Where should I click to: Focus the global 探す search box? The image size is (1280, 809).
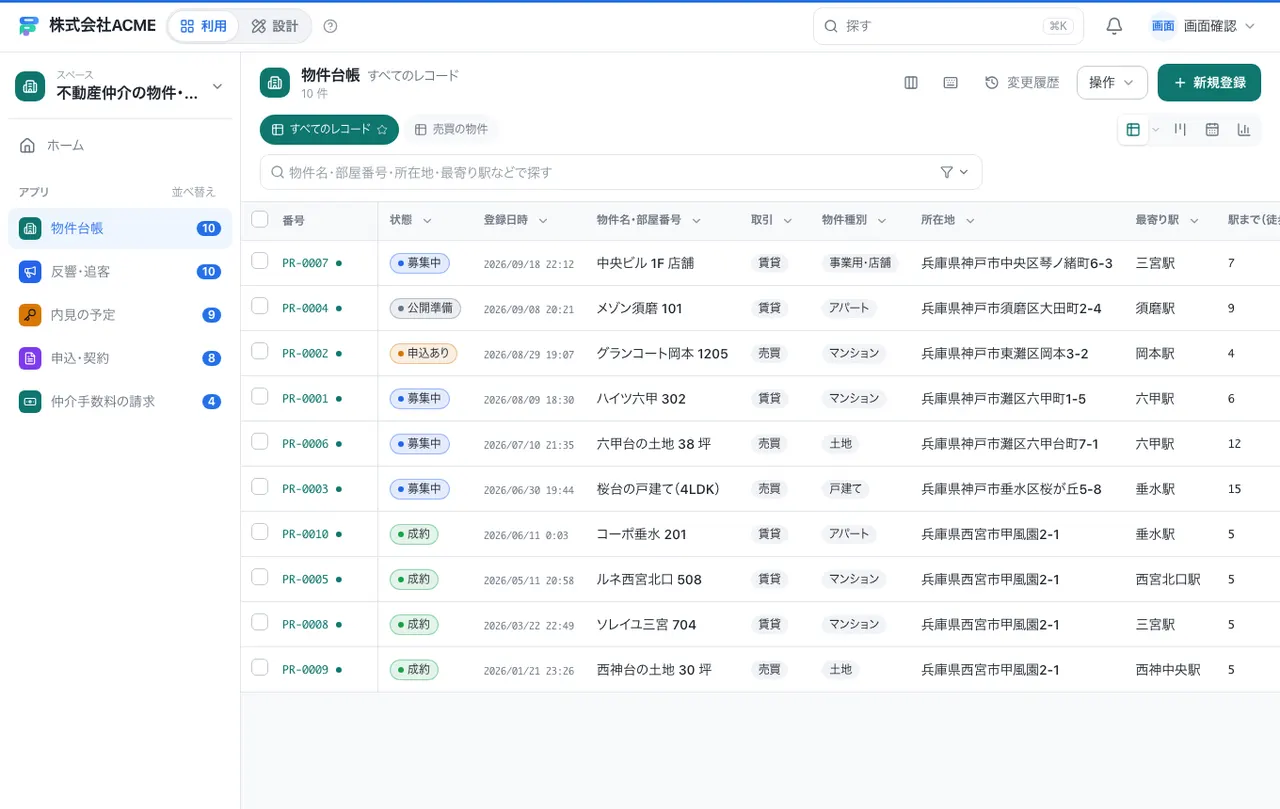click(948, 26)
